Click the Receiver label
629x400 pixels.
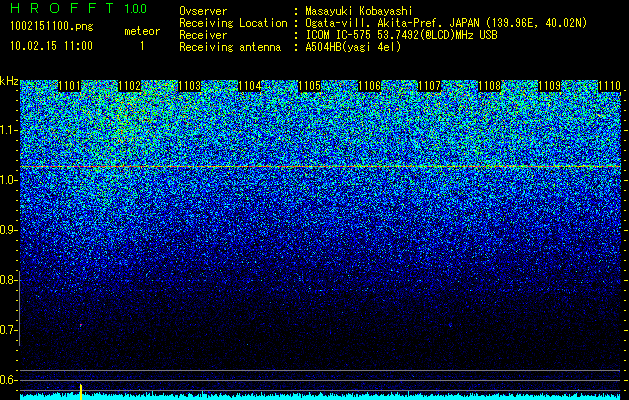(x=203, y=35)
